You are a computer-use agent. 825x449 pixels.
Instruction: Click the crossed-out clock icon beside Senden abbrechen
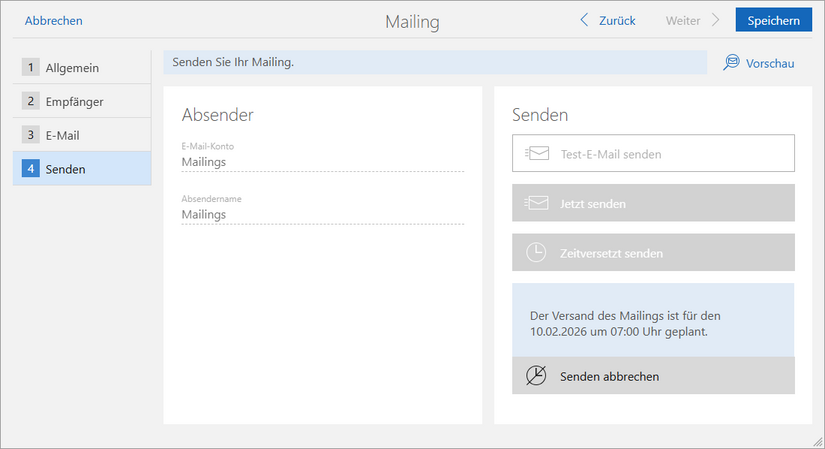coord(536,376)
